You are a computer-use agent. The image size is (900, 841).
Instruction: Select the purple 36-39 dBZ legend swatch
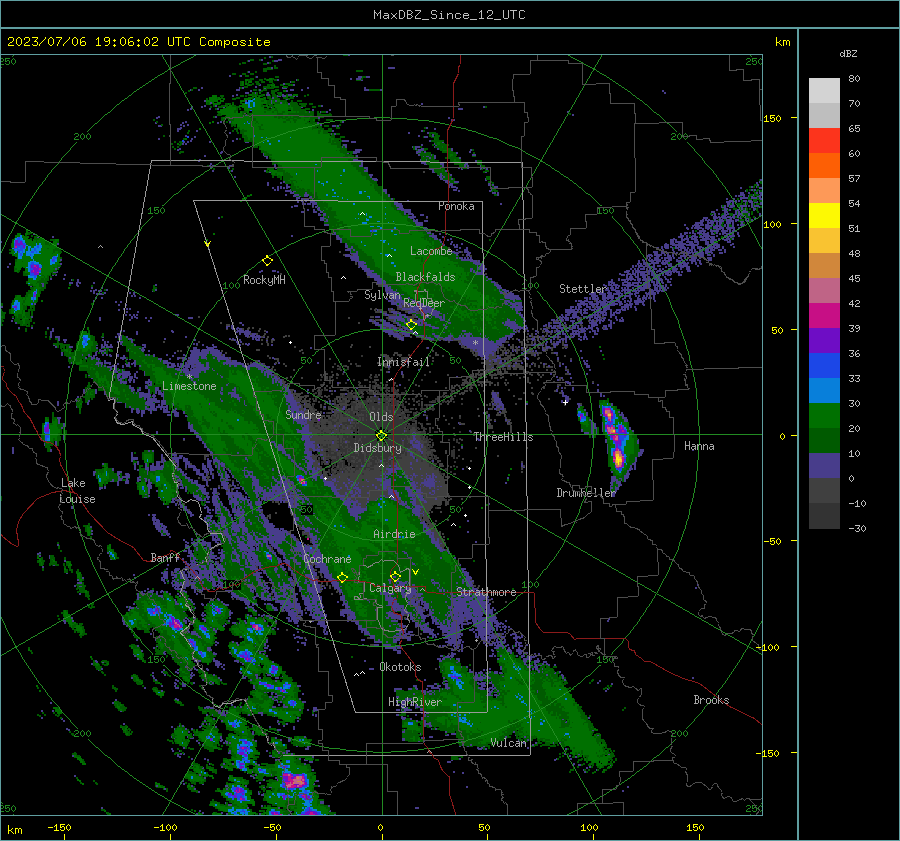click(824, 340)
